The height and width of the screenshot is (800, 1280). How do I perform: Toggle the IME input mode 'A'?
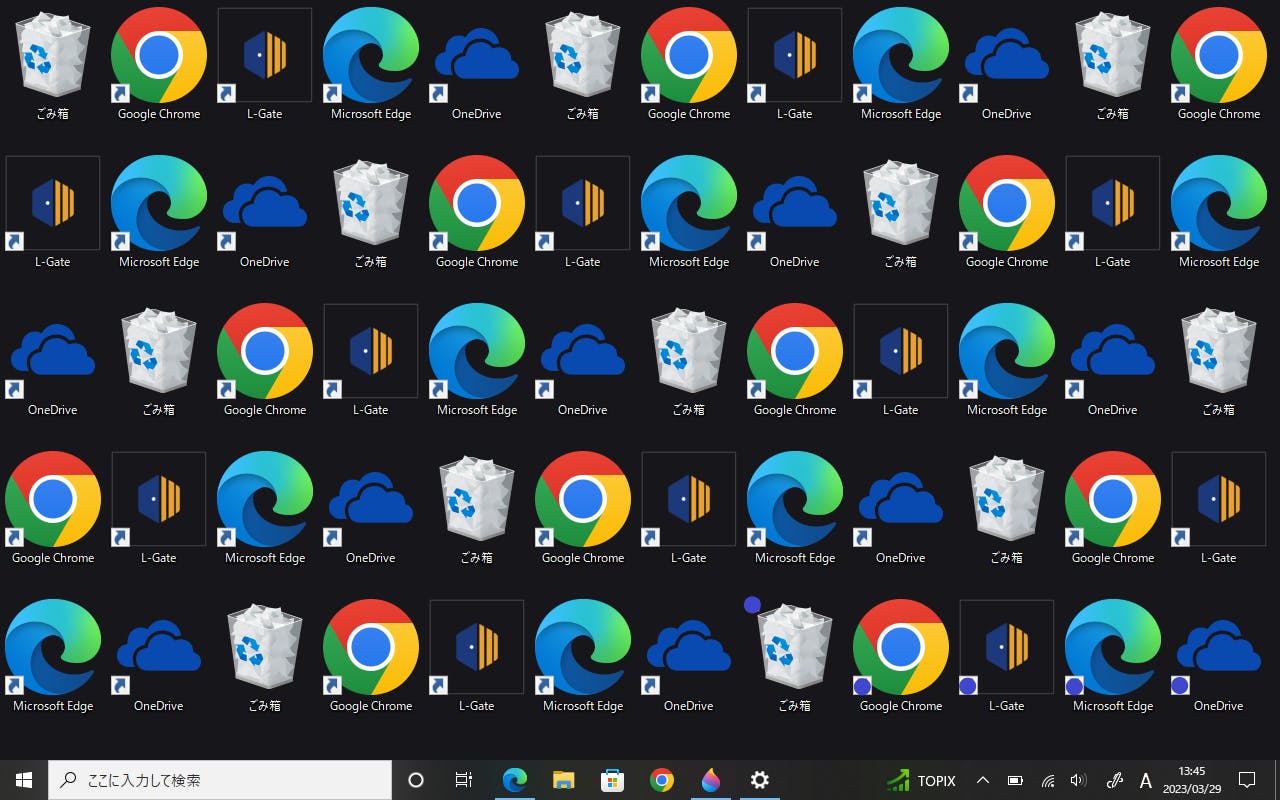(x=1146, y=780)
